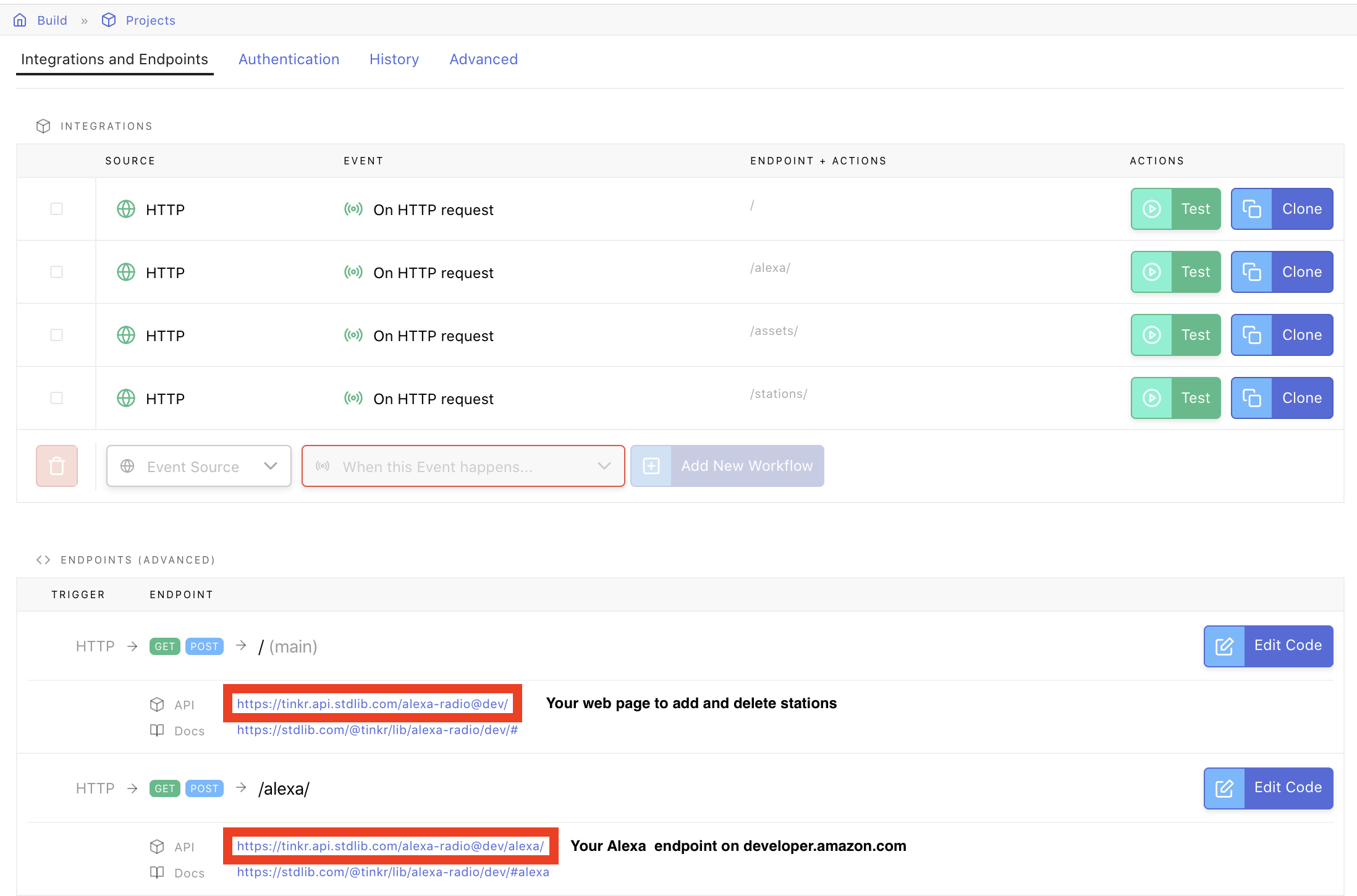Image resolution: width=1357 pixels, height=896 pixels.
Task: Click chevron arrow in Event Source selector
Action: click(270, 466)
